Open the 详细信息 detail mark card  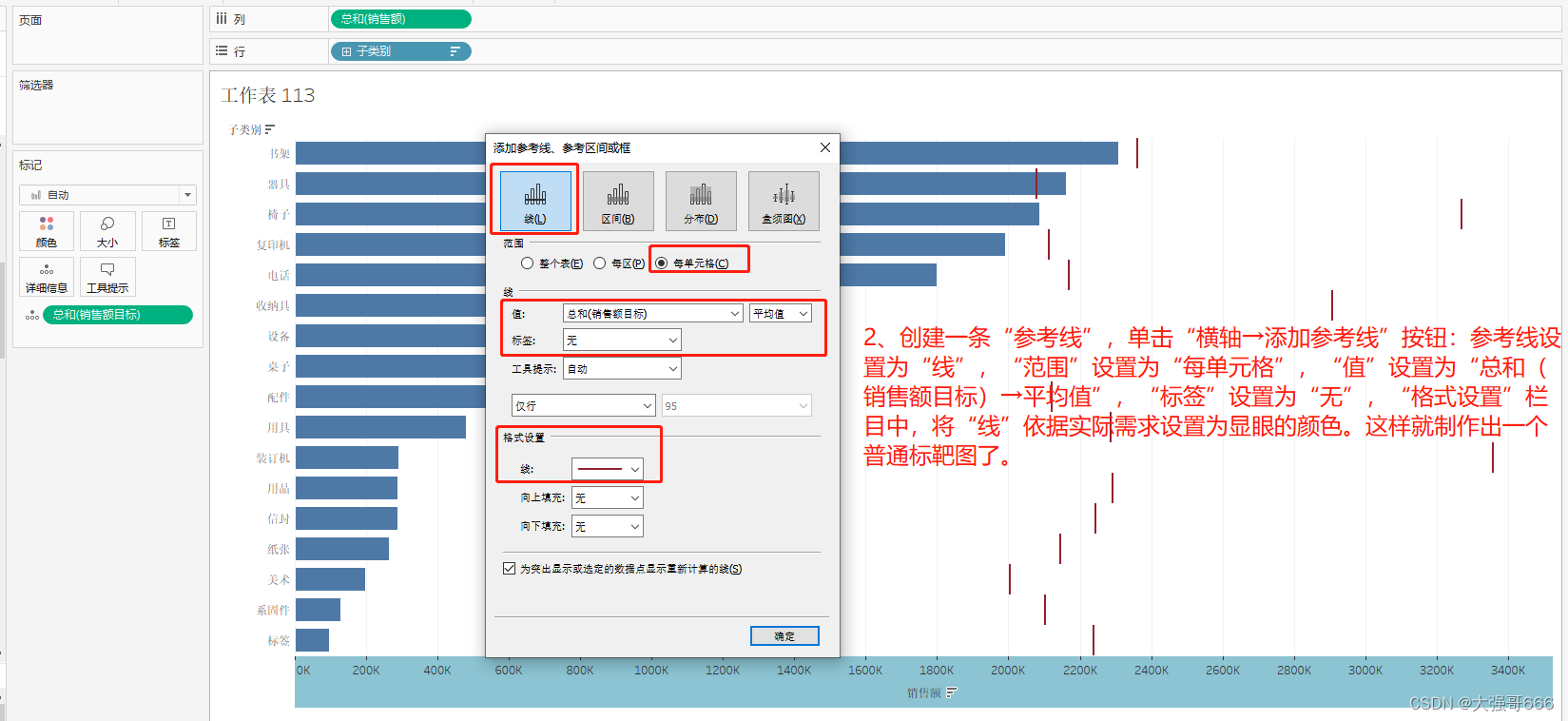coord(47,277)
